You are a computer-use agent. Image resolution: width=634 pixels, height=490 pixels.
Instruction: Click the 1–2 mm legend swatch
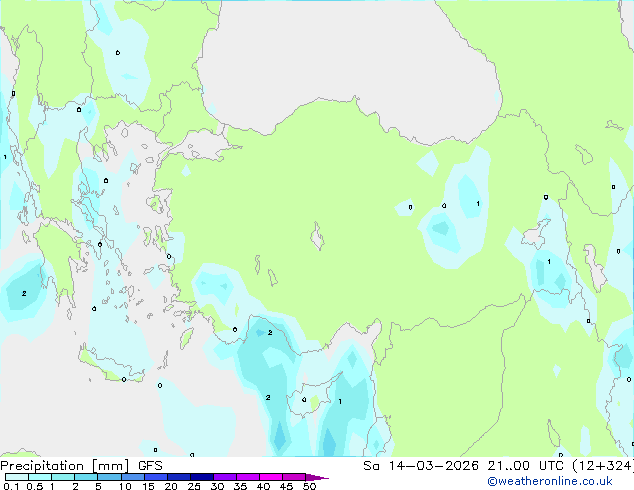63,477
